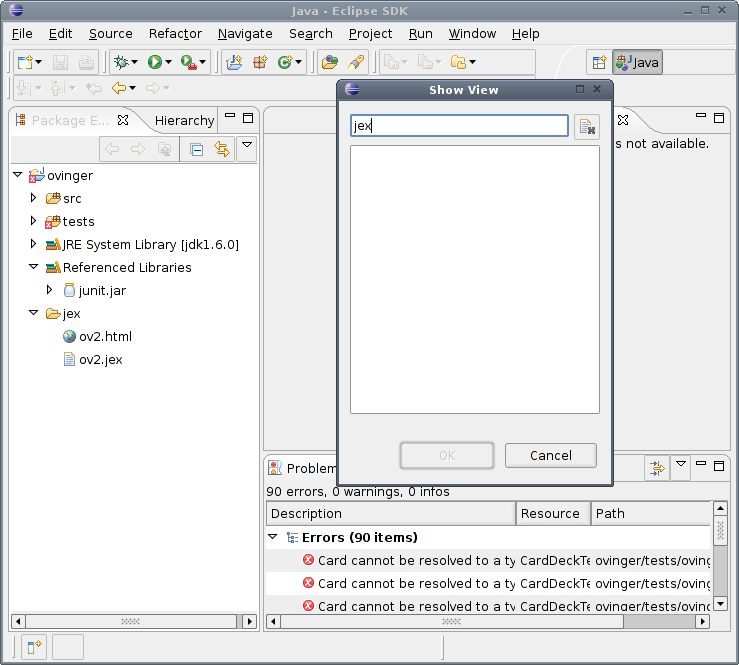Screen dimensions: 739x665
Task: Open the Refactor menu
Action: point(175,34)
